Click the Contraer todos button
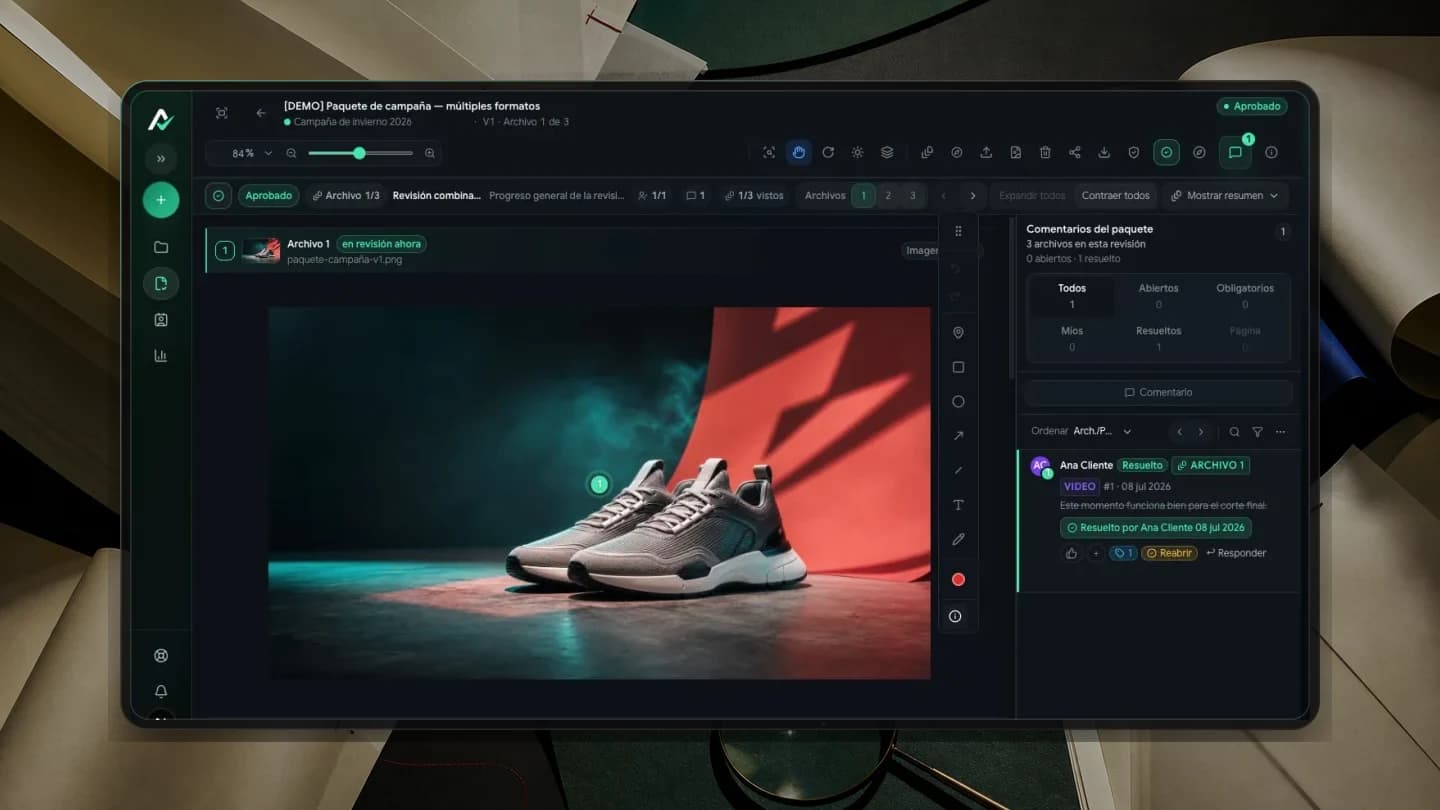Viewport: 1440px width, 810px height. click(1116, 196)
